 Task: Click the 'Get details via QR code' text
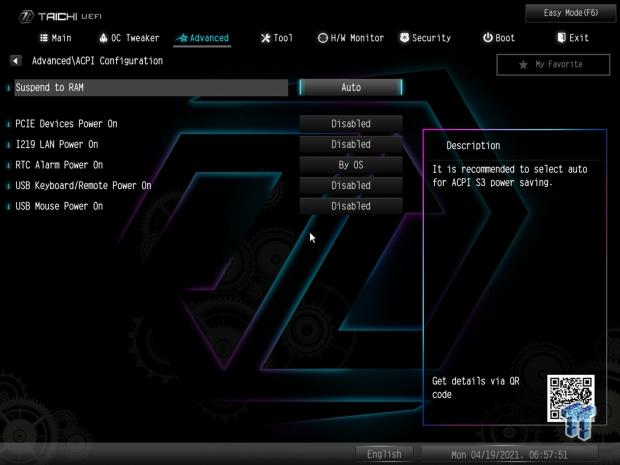coord(476,388)
